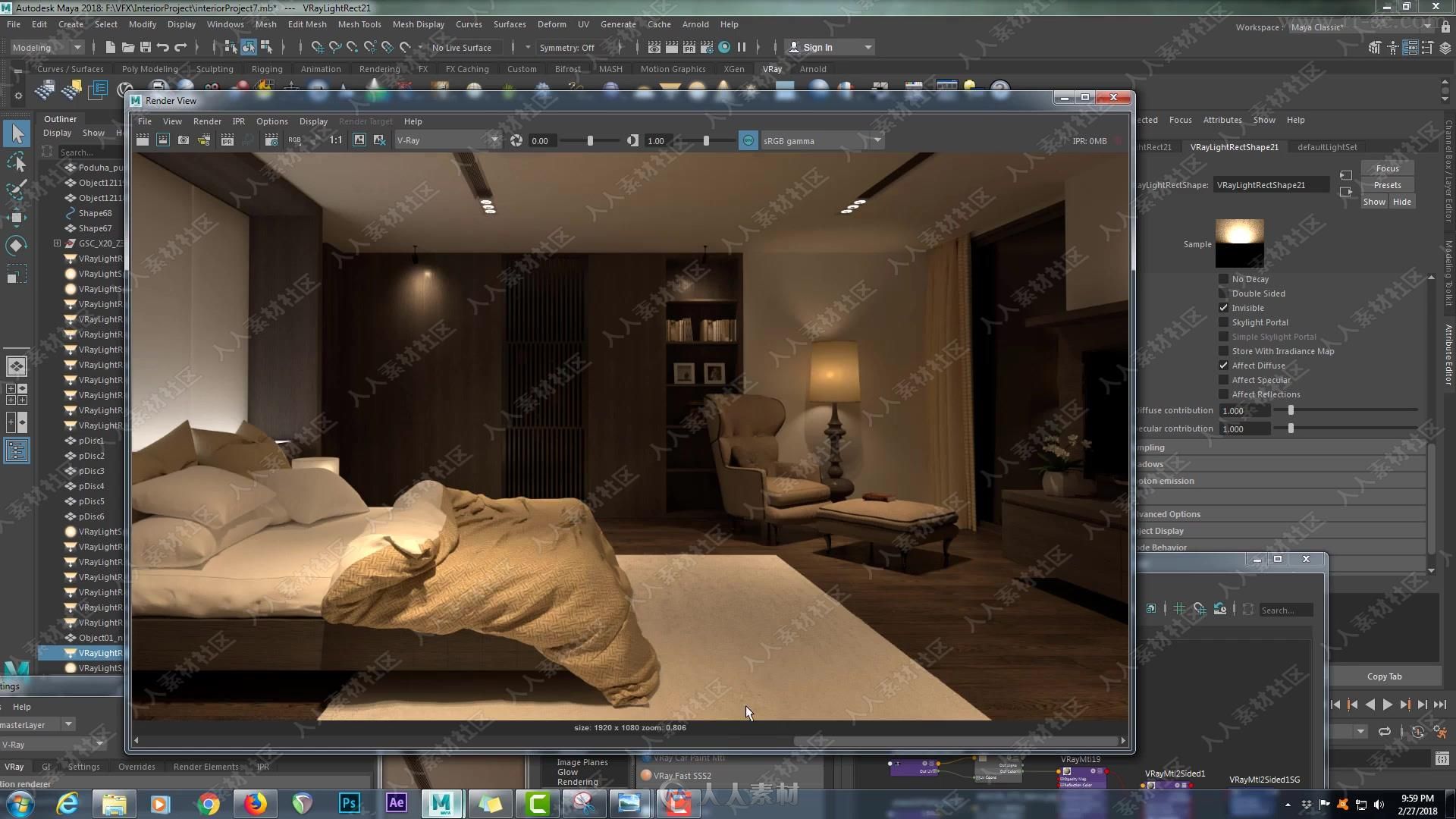
Task: Click the Redo arrow in status line
Action: 180,47
